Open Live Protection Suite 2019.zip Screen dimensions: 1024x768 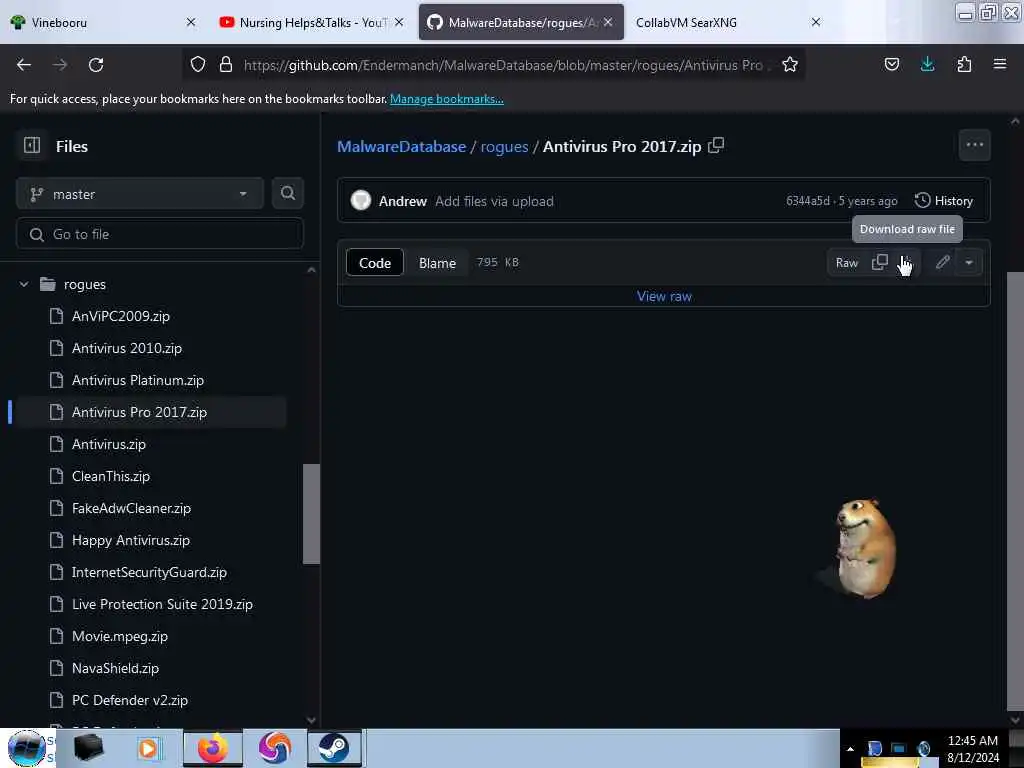(162, 604)
